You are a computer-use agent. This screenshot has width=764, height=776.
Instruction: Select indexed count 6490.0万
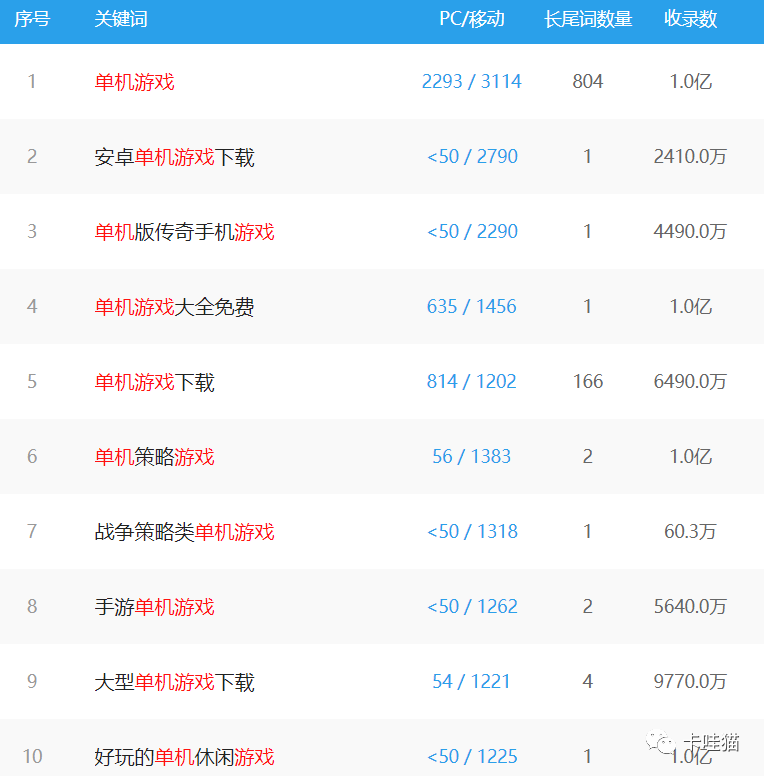click(x=690, y=382)
